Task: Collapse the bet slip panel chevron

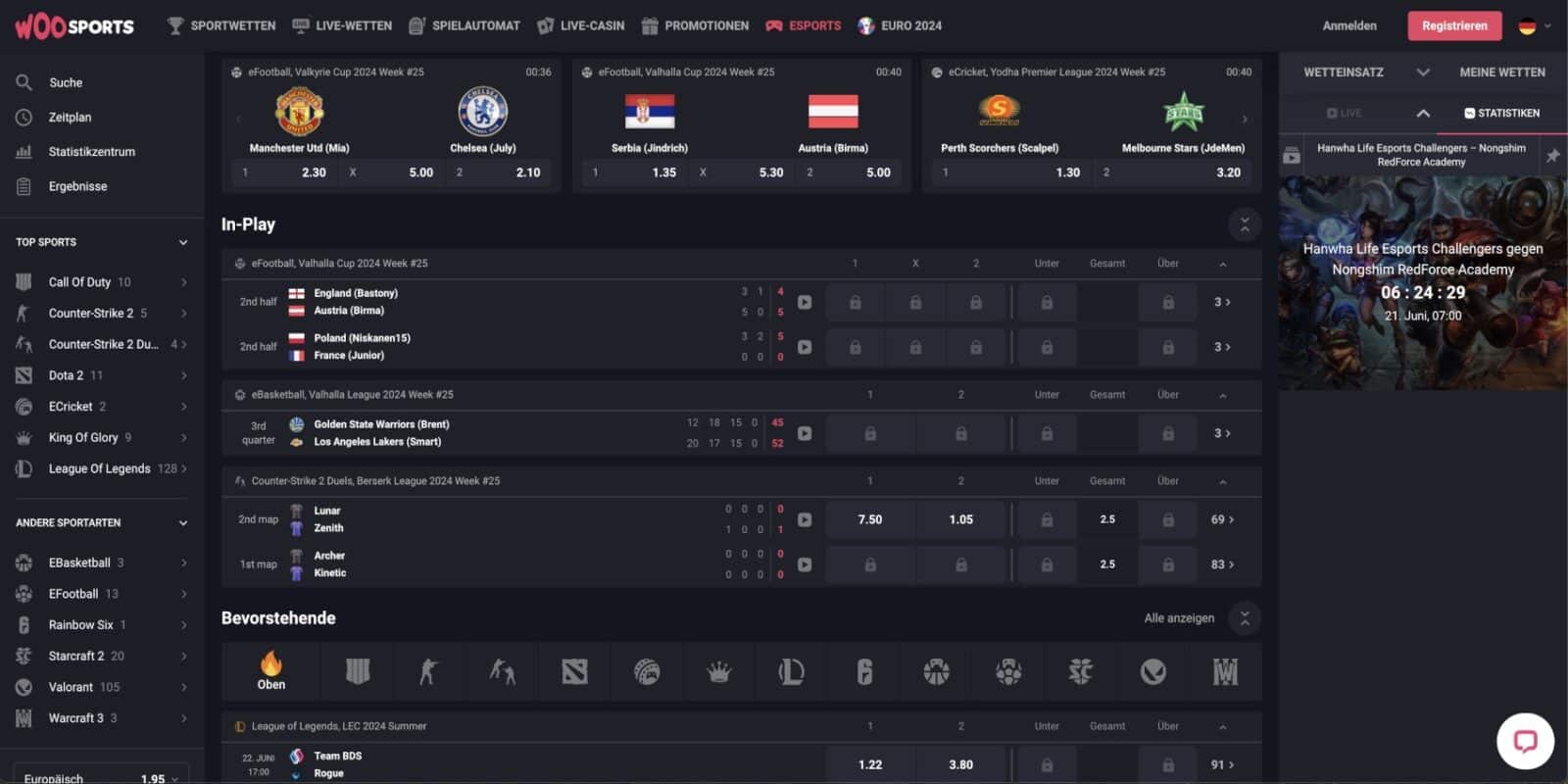Action: point(1423,114)
